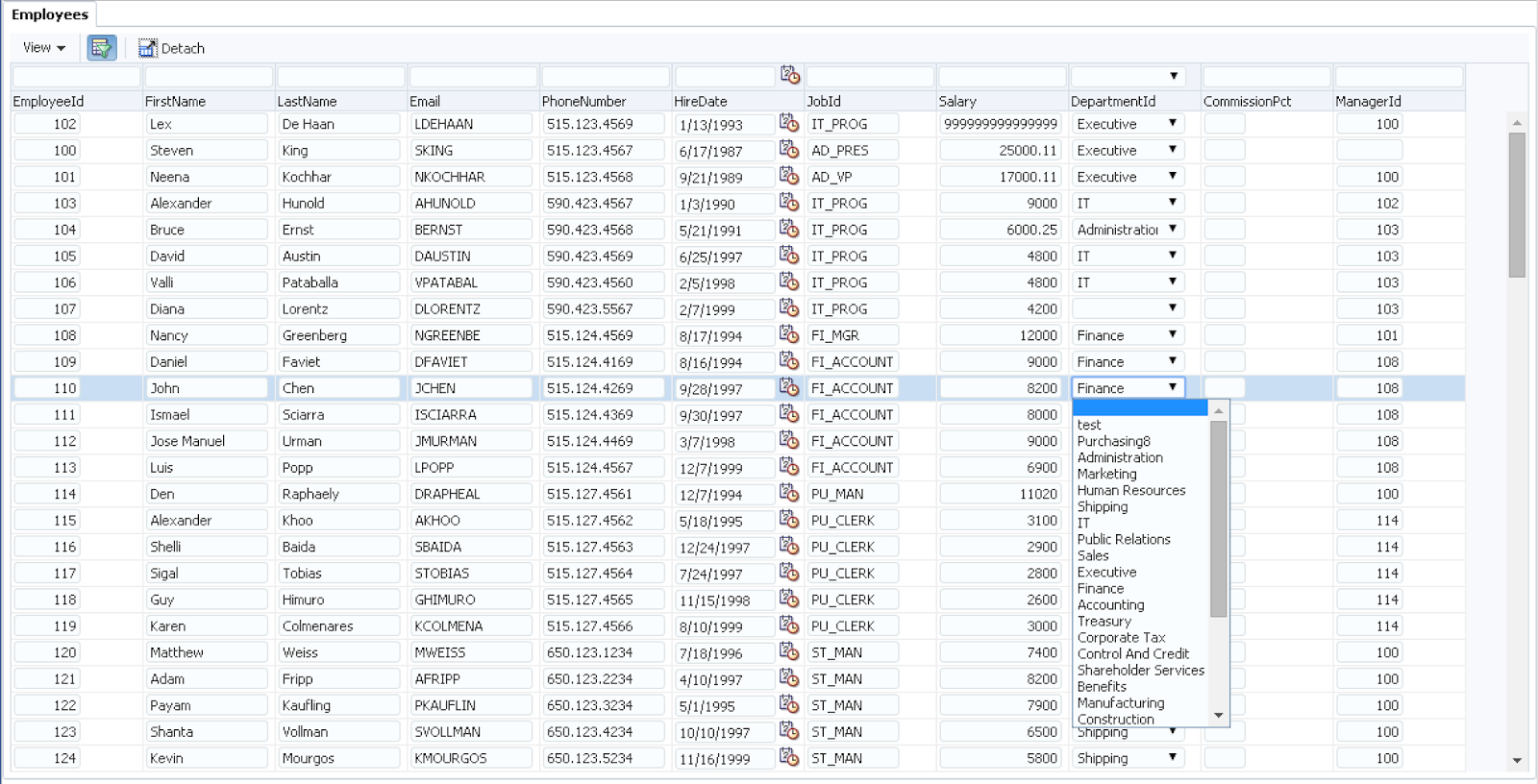
Task: Open date picker for employee 103 Hunold
Action: coord(789,203)
